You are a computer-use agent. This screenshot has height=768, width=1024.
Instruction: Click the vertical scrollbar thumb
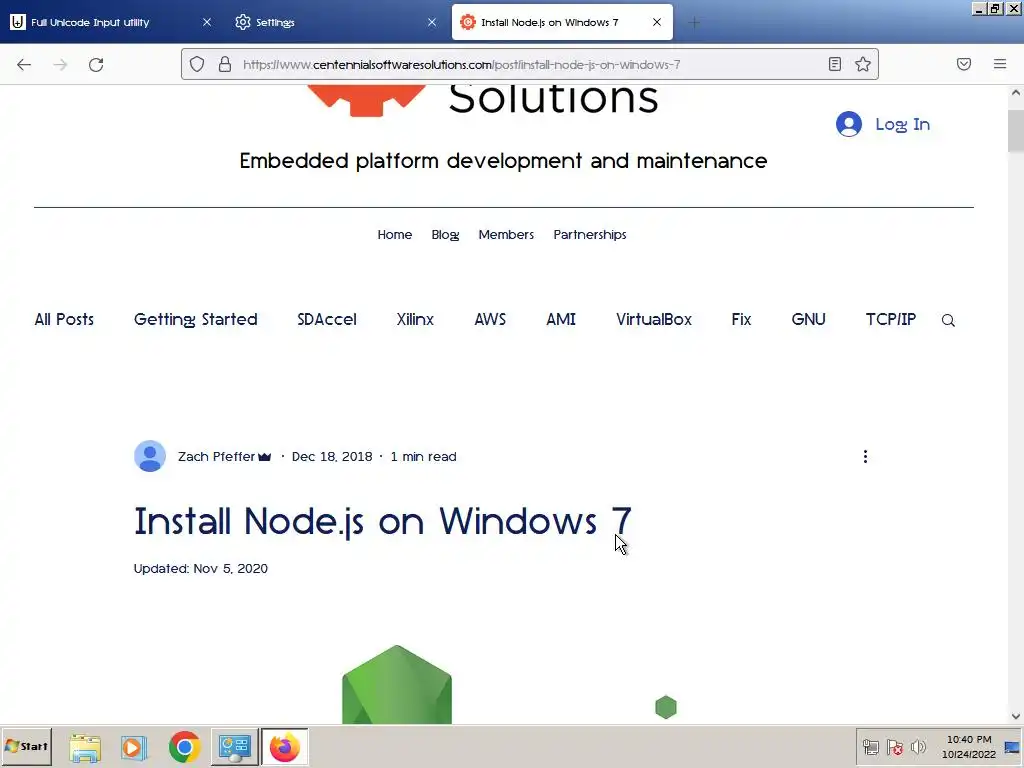[1016, 131]
